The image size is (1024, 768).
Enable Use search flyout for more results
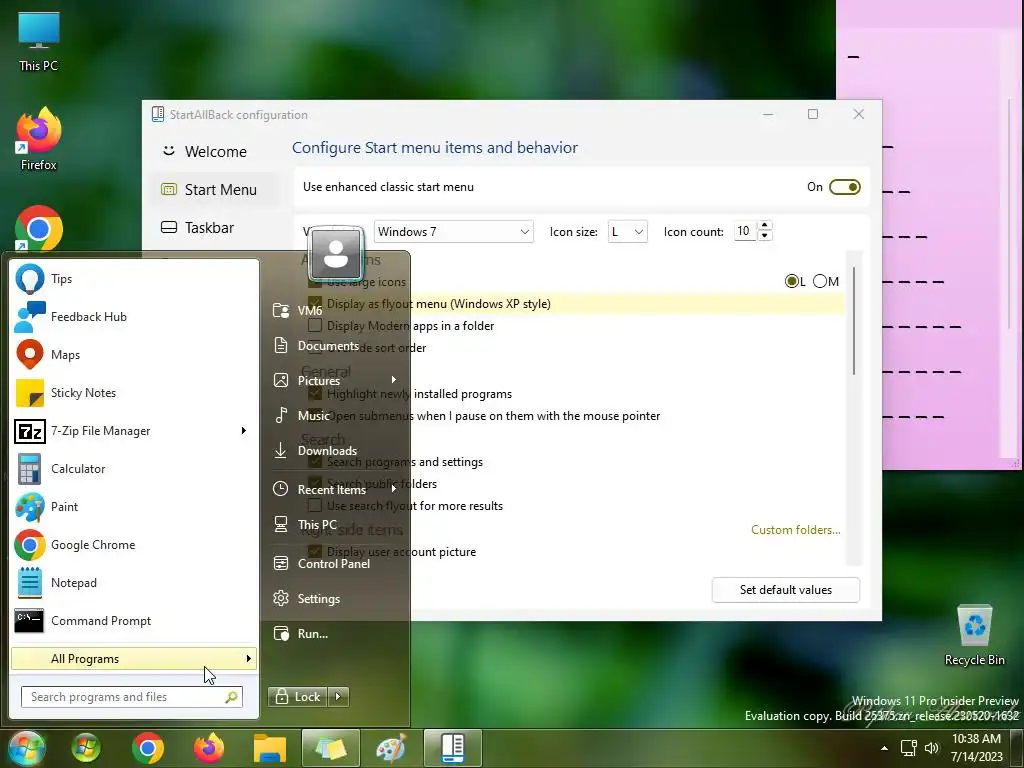click(x=315, y=505)
